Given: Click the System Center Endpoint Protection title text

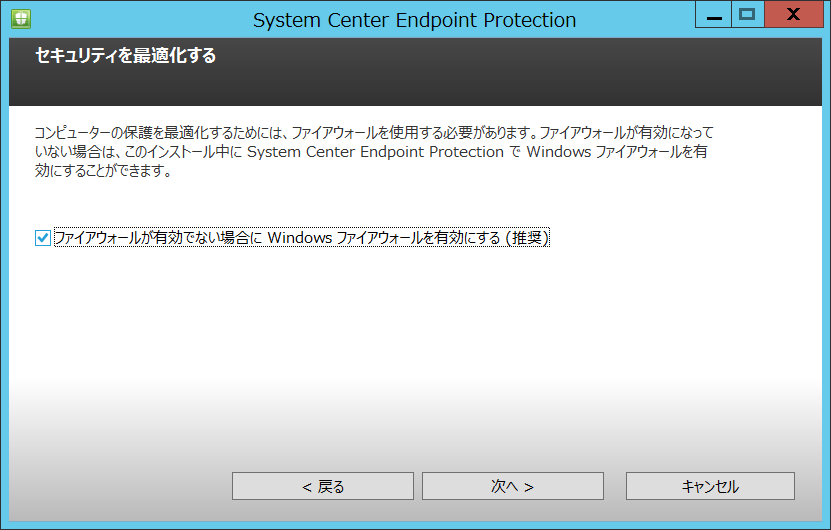Looking at the screenshot, I should (x=414, y=20).
